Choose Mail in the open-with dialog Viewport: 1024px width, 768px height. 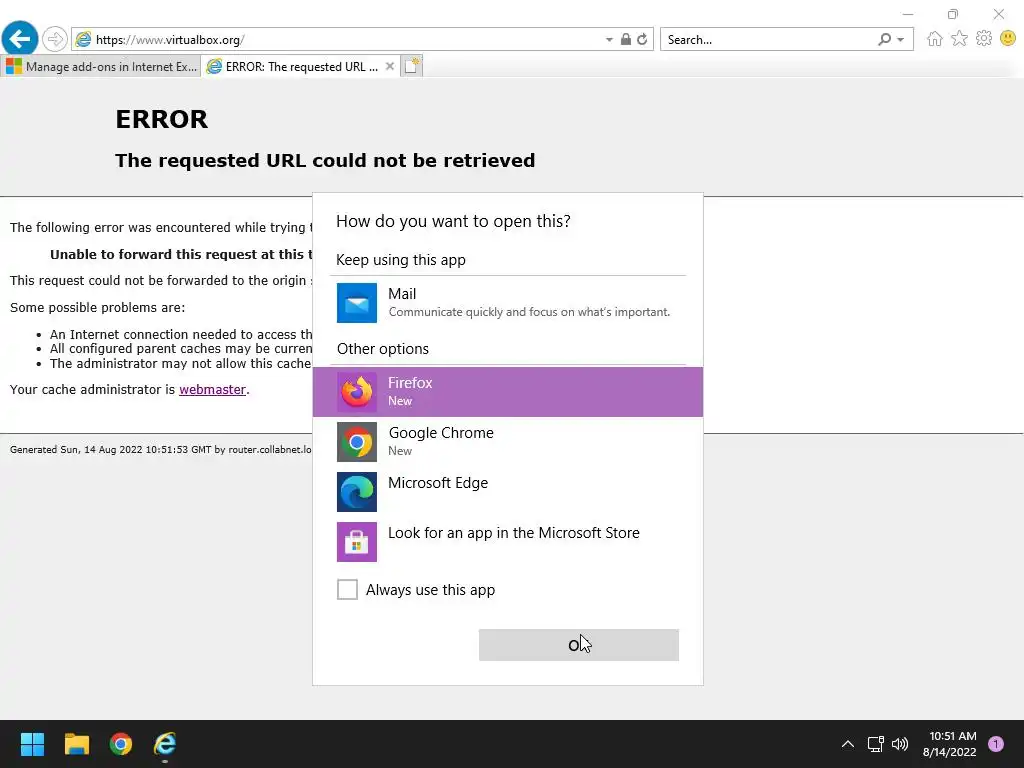[x=508, y=303]
